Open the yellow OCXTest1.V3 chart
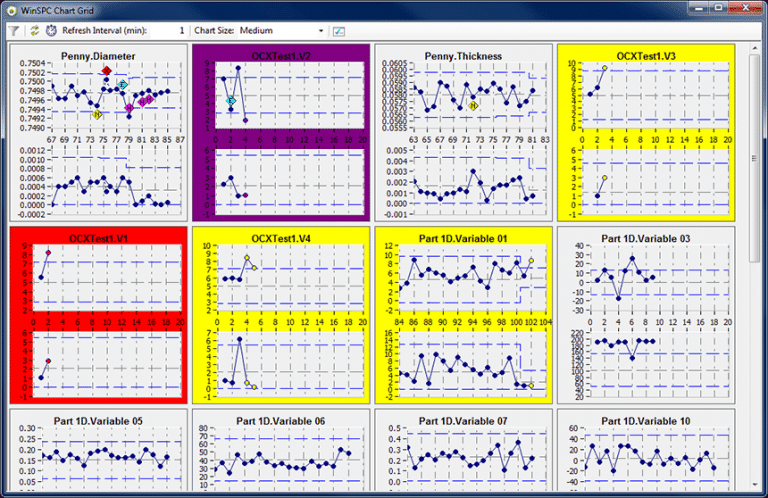The image size is (768, 498). coord(645,132)
